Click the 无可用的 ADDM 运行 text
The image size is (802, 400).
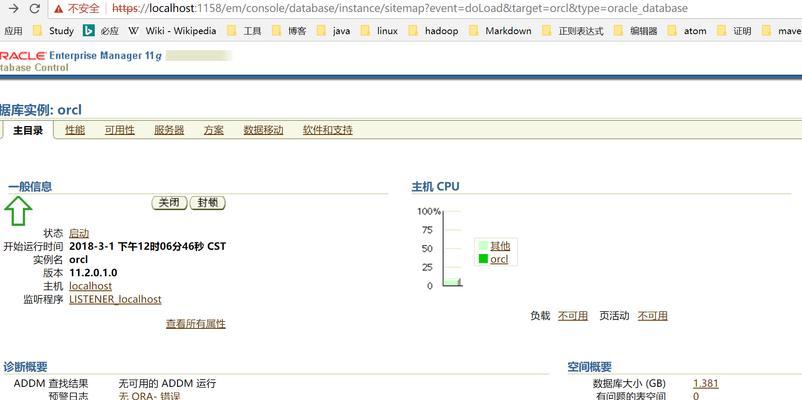[167, 383]
